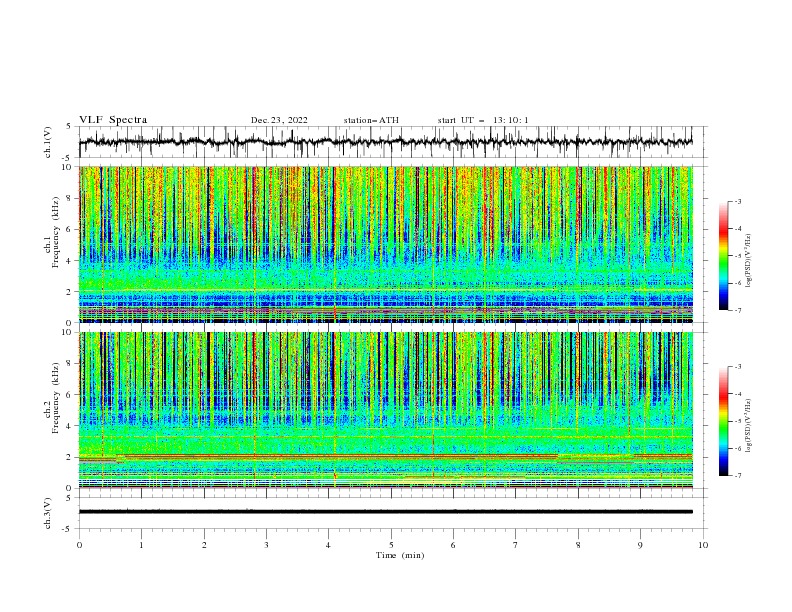This screenshot has width=792, height=612.
Task: Click the 'VLF Spectra' title text
Action: pos(113,120)
